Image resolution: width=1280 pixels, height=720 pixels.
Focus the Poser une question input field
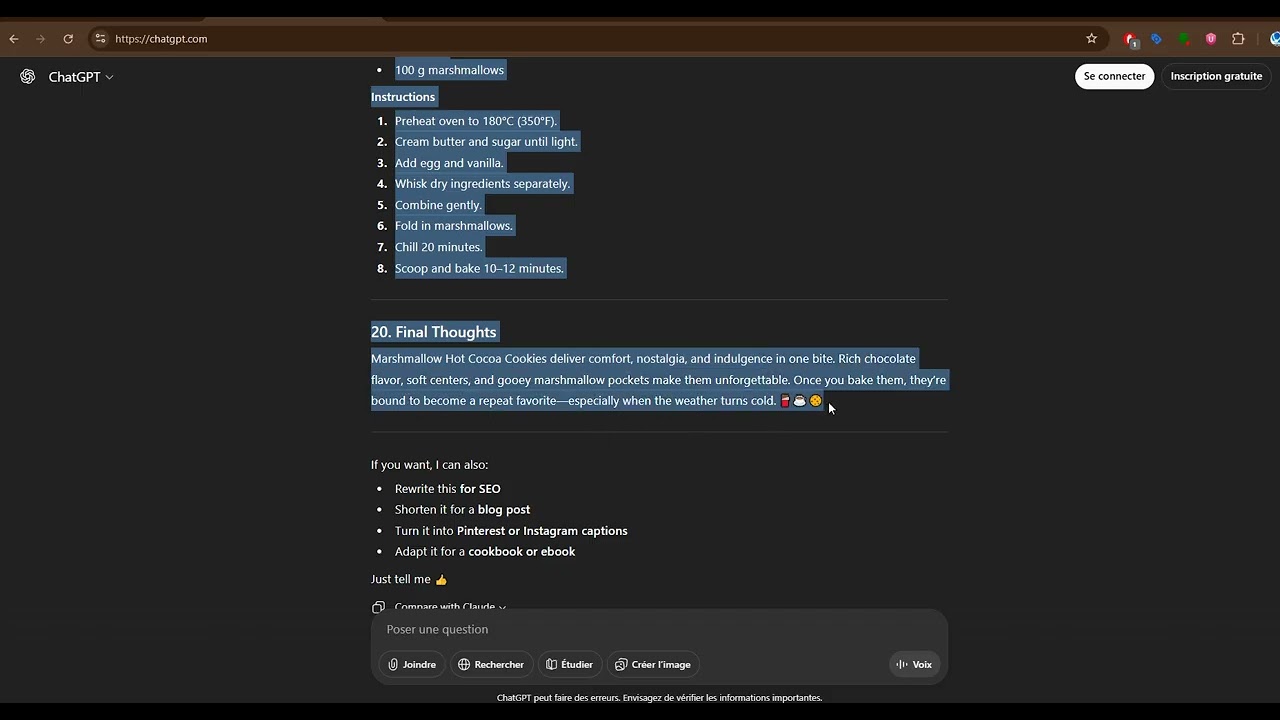pyautogui.click(x=659, y=629)
